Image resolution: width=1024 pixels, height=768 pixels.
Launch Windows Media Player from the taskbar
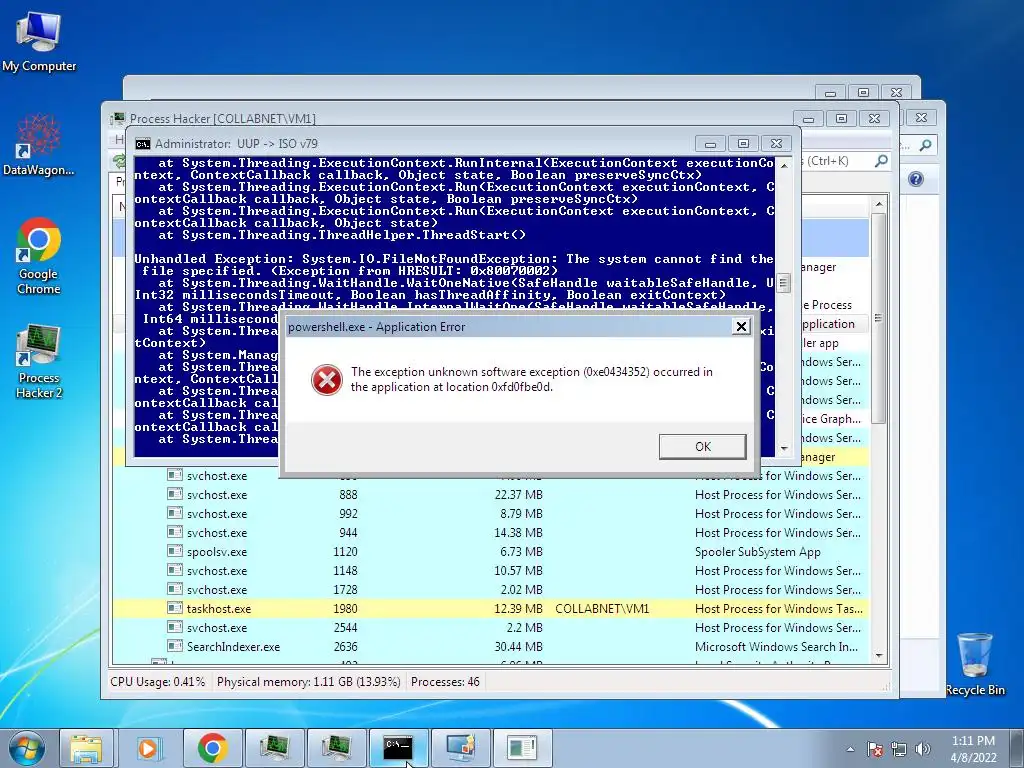(149, 748)
